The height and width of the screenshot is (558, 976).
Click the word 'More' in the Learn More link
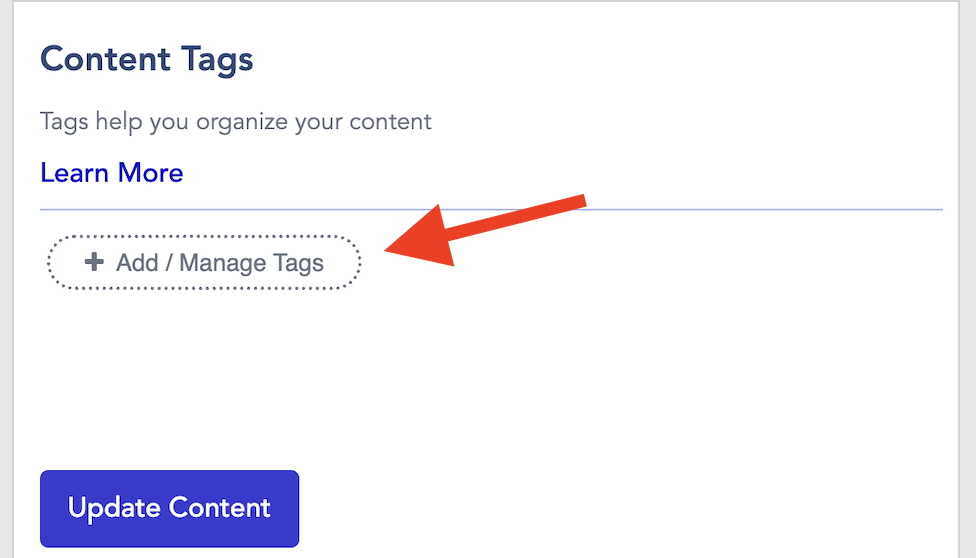point(151,173)
